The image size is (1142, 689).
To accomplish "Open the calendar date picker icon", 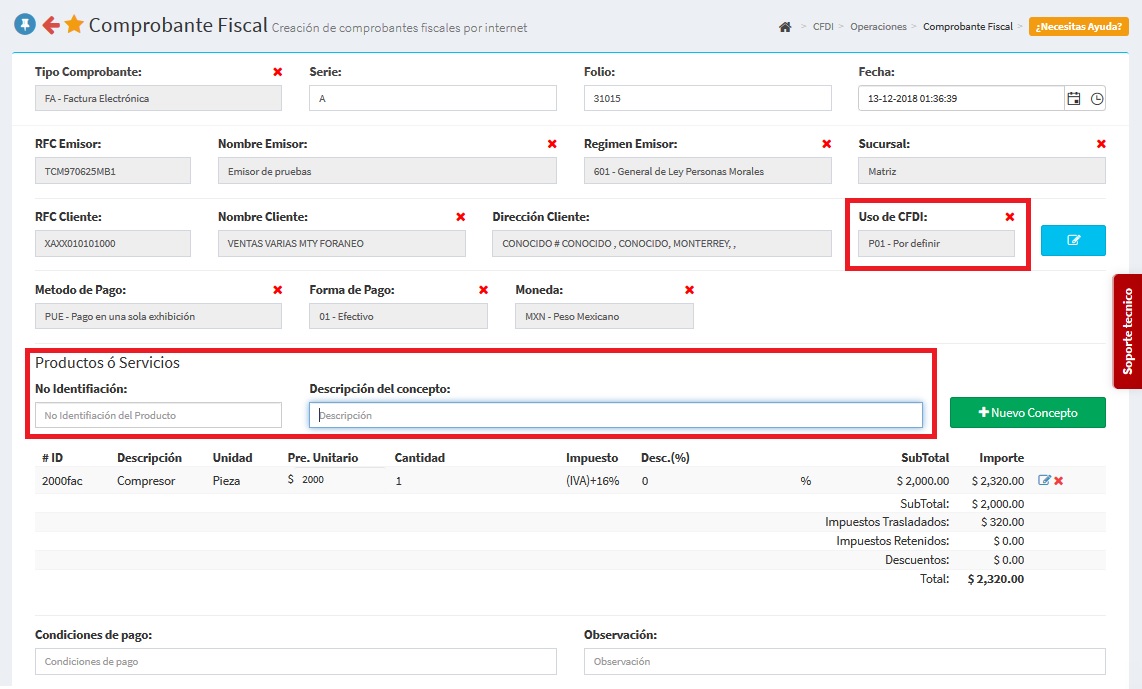I will pos(1074,98).
